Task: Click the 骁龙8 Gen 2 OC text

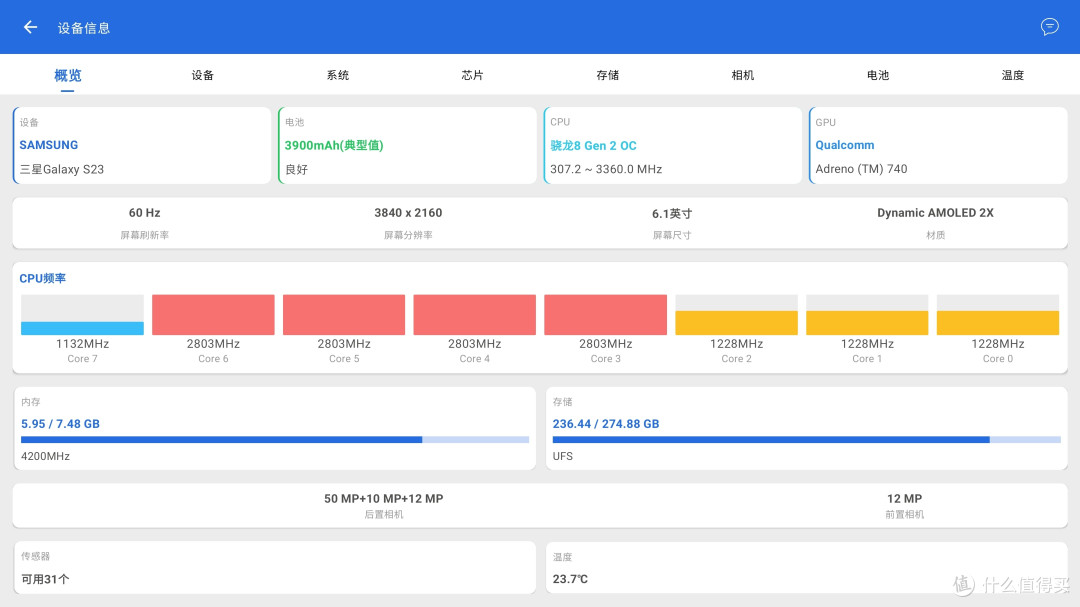Action: [593, 145]
